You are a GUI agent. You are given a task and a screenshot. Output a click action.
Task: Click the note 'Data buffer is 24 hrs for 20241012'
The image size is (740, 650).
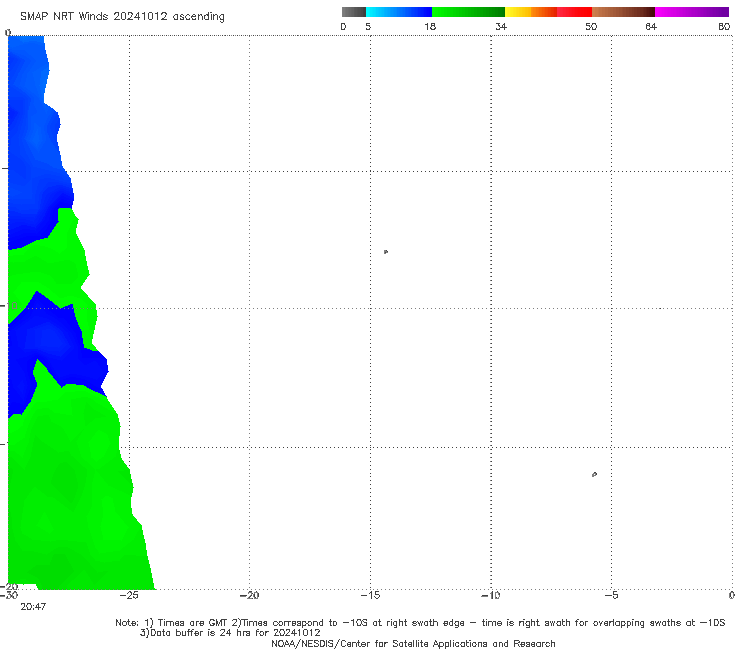click(x=230, y=633)
